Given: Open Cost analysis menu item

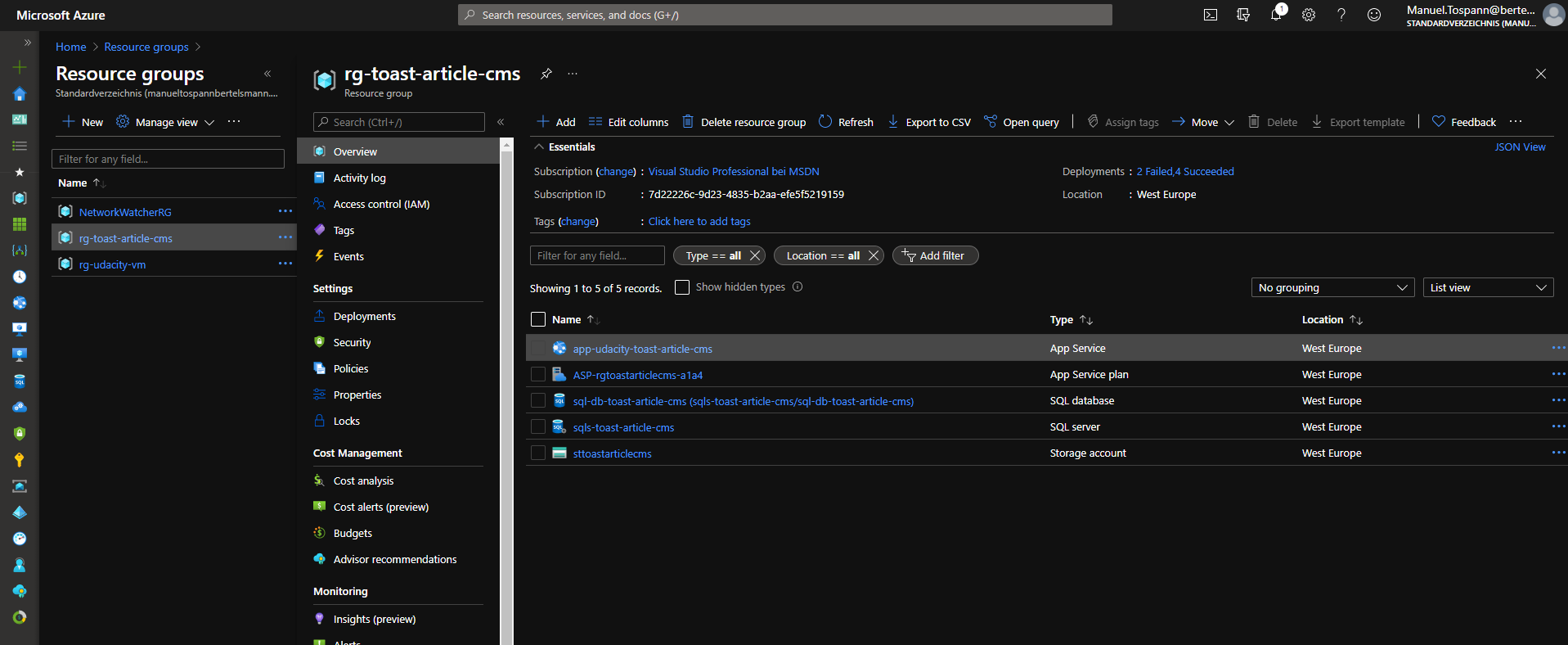Looking at the screenshot, I should [398, 480].
